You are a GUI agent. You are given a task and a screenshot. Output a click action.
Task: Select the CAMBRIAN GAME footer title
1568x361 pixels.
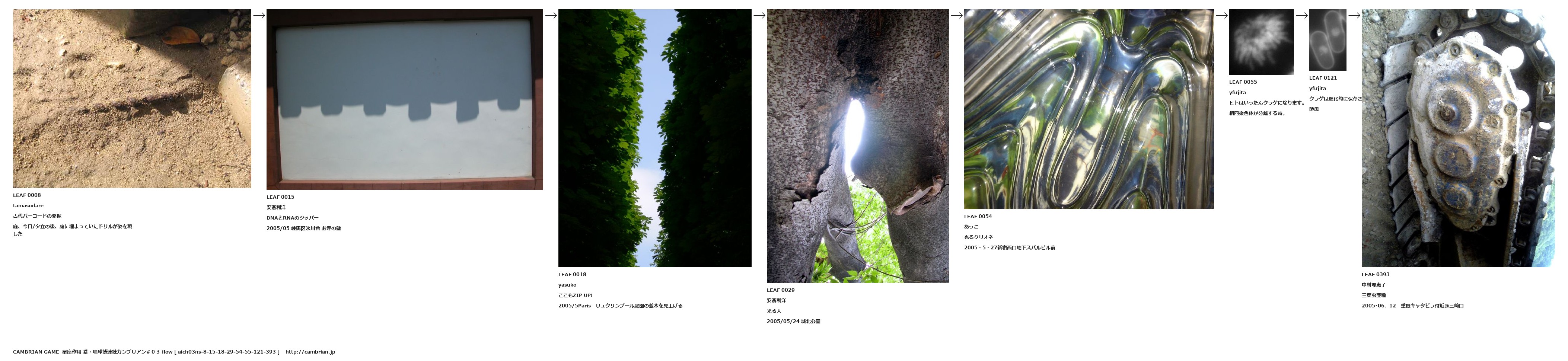[36, 352]
